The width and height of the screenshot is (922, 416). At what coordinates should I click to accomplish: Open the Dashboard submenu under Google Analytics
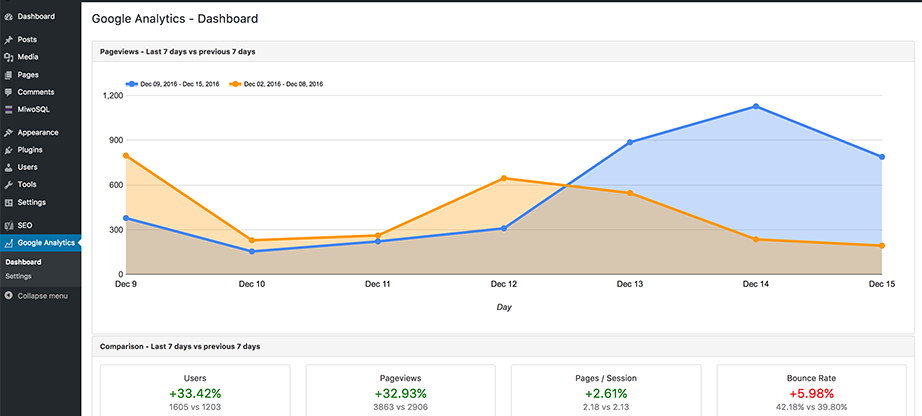coord(24,262)
